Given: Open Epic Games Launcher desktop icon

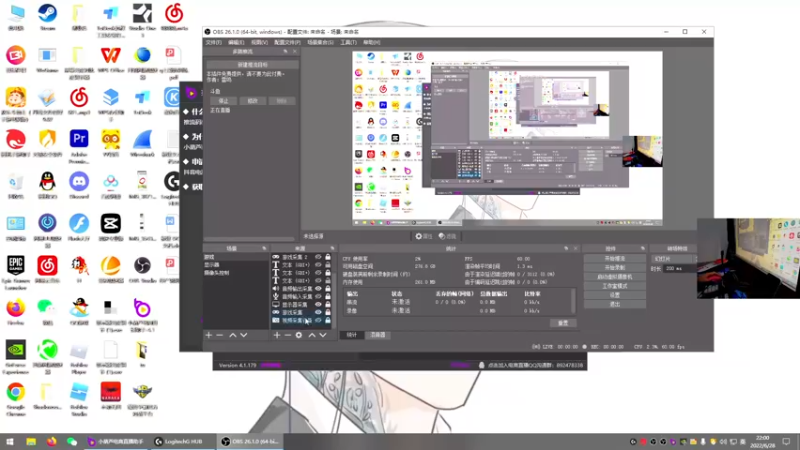Looking at the screenshot, I should 16,273.
